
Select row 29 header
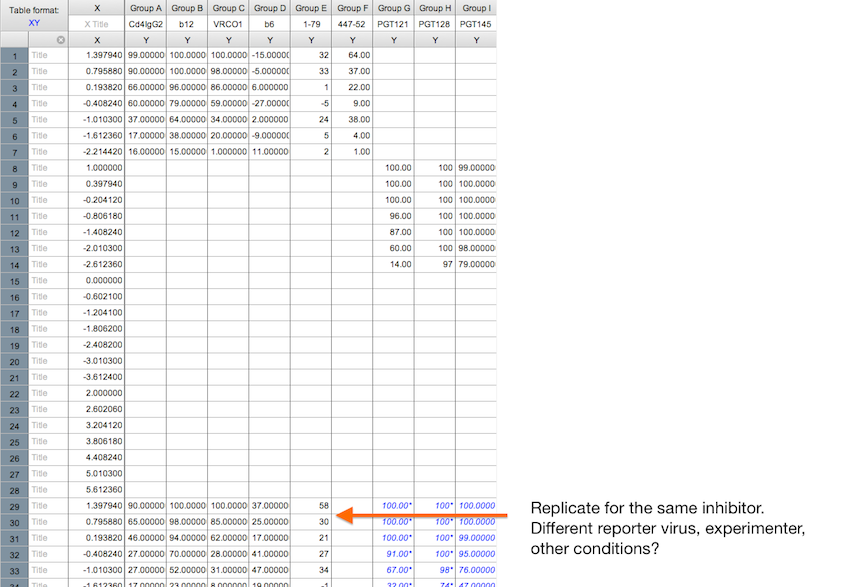tap(14, 506)
